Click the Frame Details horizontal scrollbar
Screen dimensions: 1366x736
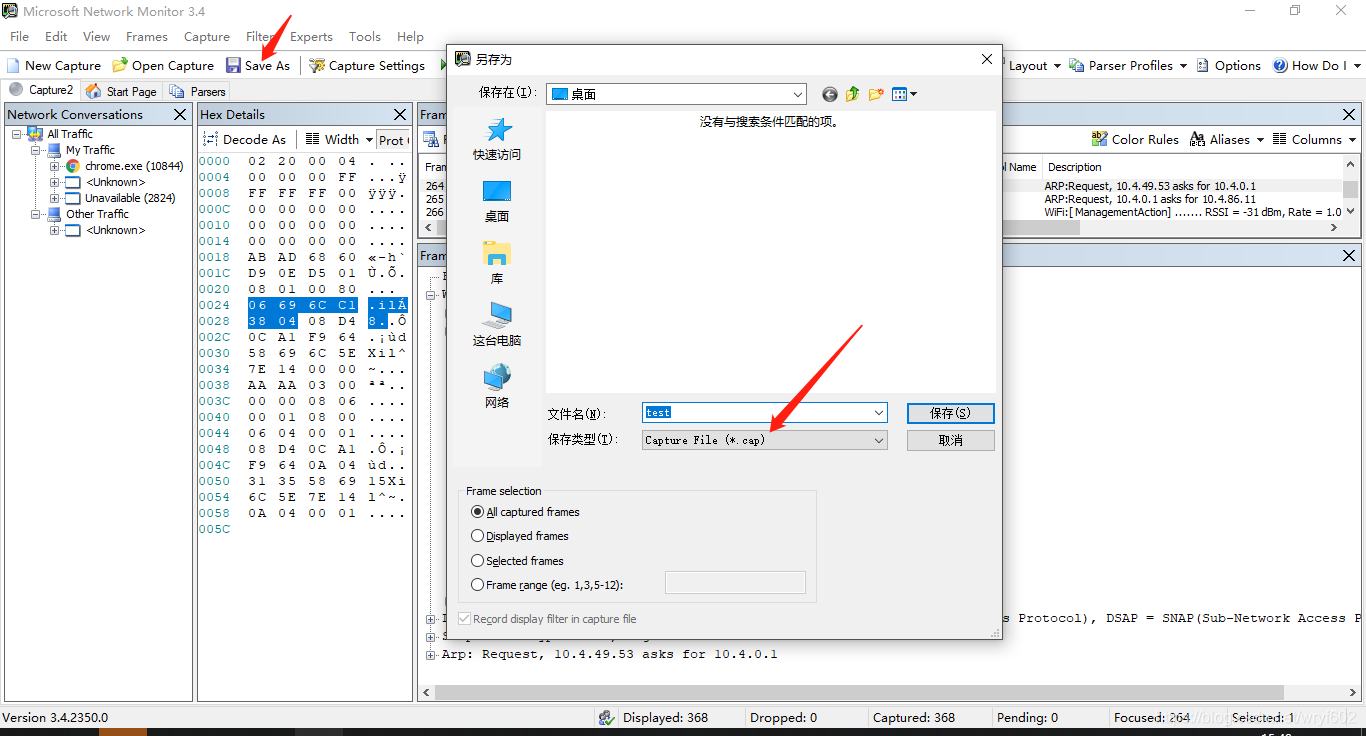857,692
